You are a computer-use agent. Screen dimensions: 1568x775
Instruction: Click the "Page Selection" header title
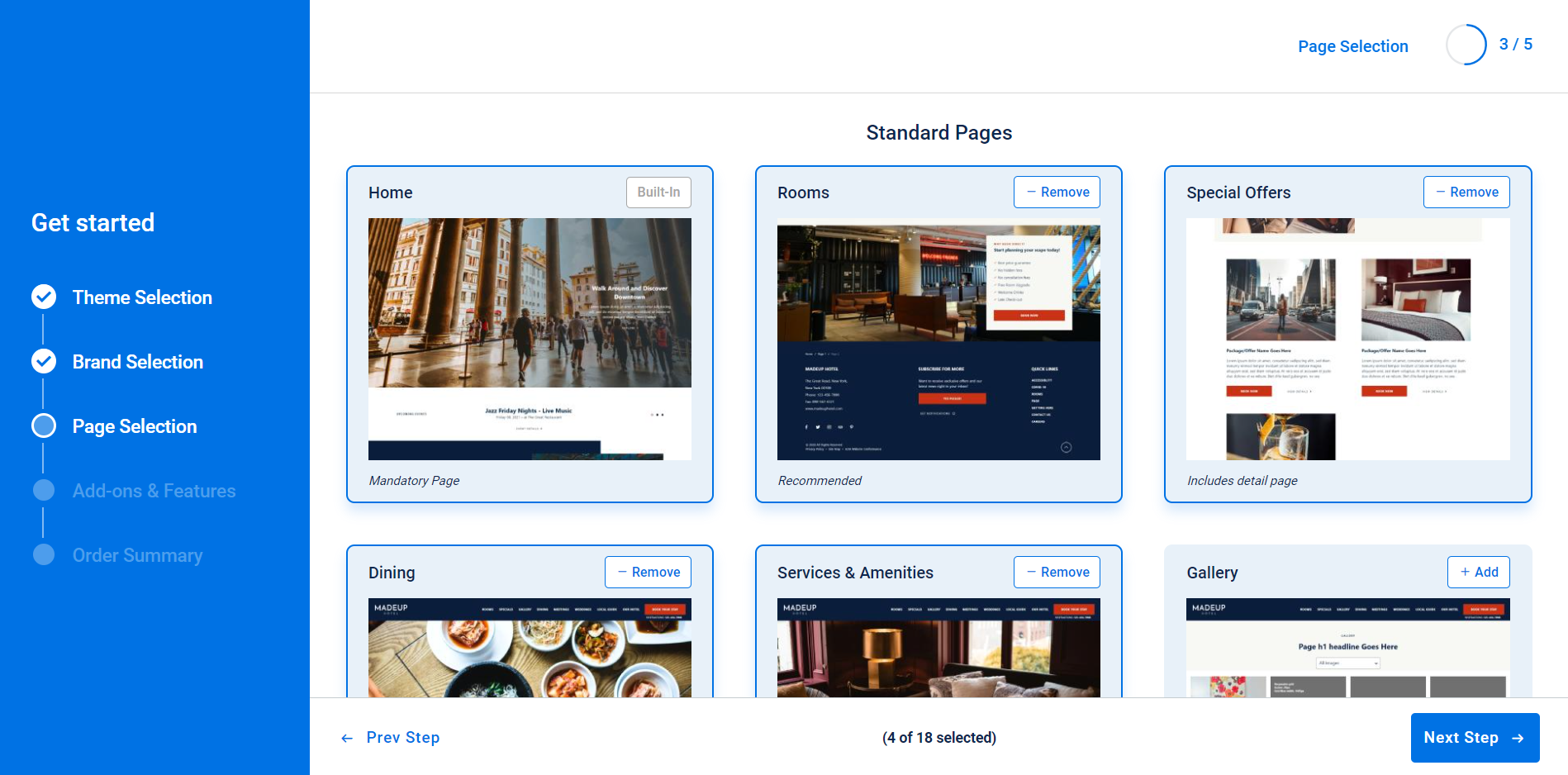pyautogui.click(x=1353, y=46)
